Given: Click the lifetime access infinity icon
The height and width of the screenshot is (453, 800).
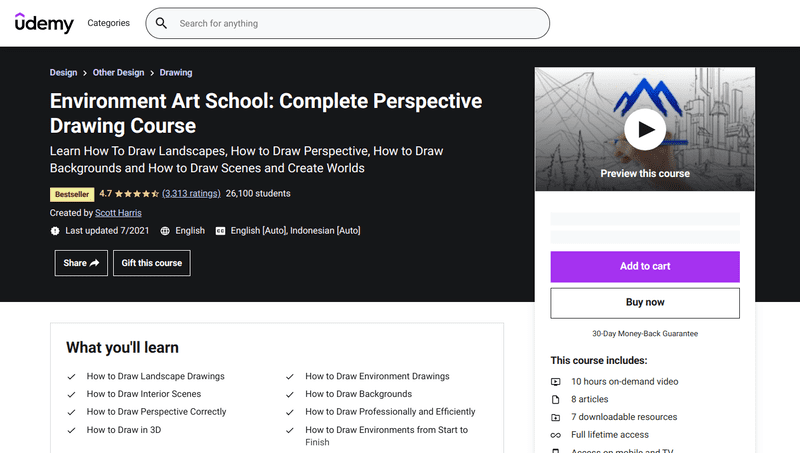Looking at the screenshot, I should pyautogui.click(x=556, y=435).
